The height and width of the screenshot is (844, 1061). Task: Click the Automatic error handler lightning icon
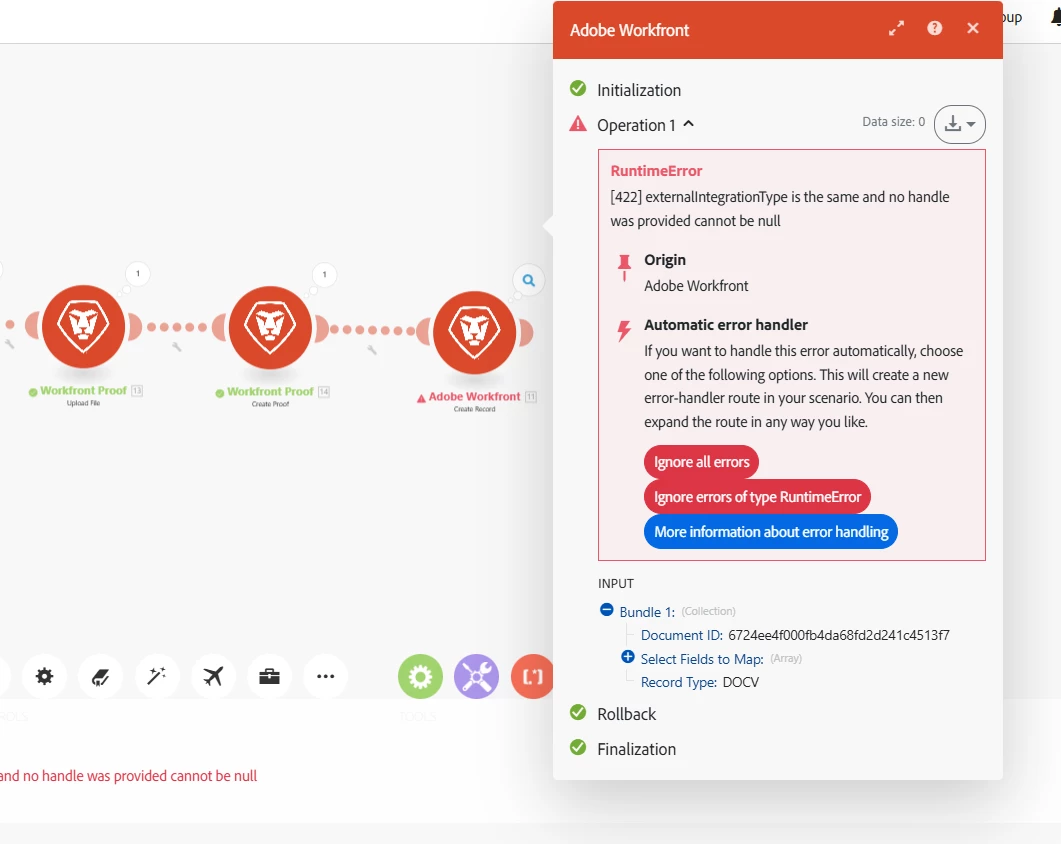pos(624,331)
